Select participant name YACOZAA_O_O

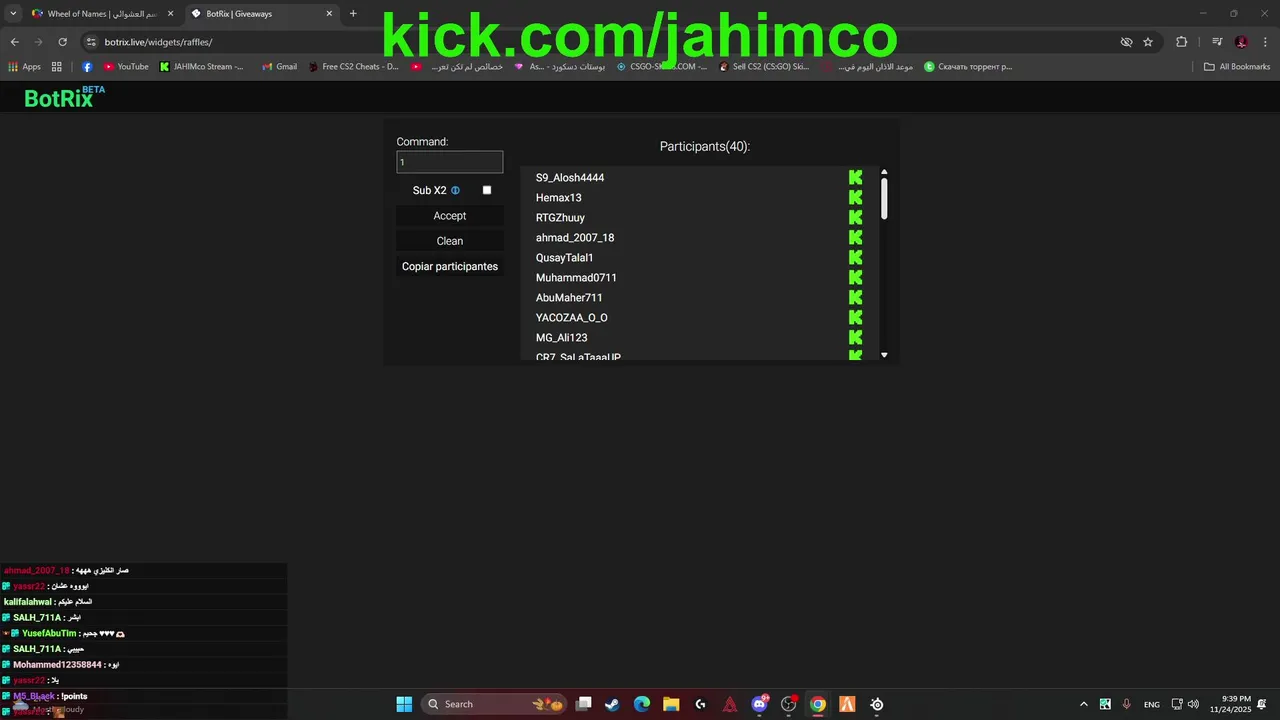[572, 317]
